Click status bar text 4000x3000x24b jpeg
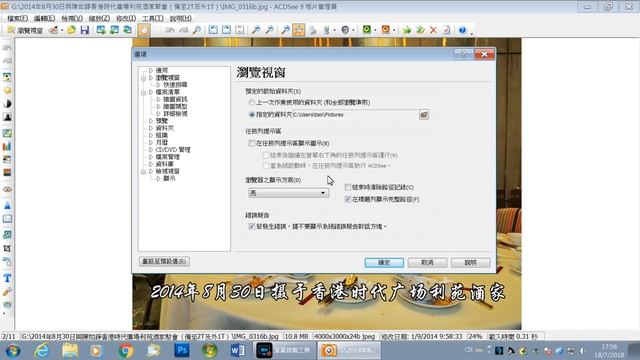The image size is (640, 360). 345,336
